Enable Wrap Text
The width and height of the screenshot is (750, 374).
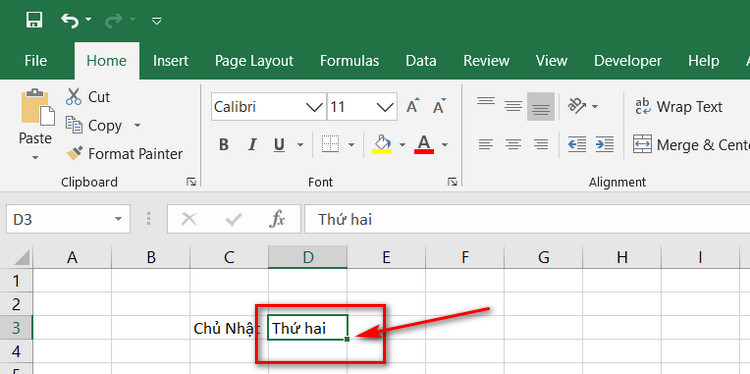click(679, 106)
